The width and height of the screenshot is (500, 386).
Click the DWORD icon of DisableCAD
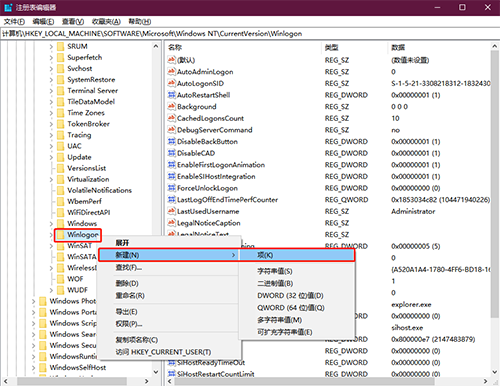click(x=171, y=153)
